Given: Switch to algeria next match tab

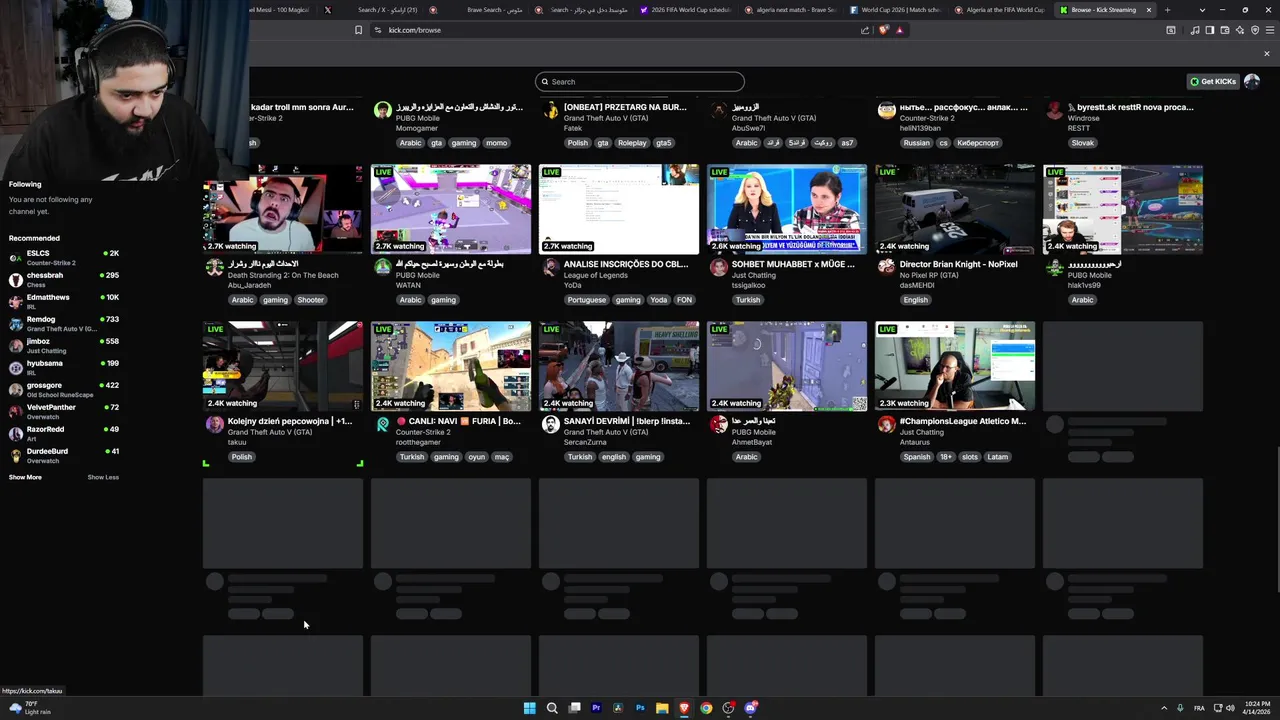Looking at the screenshot, I should pyautogui.click(x=792, y=10).
